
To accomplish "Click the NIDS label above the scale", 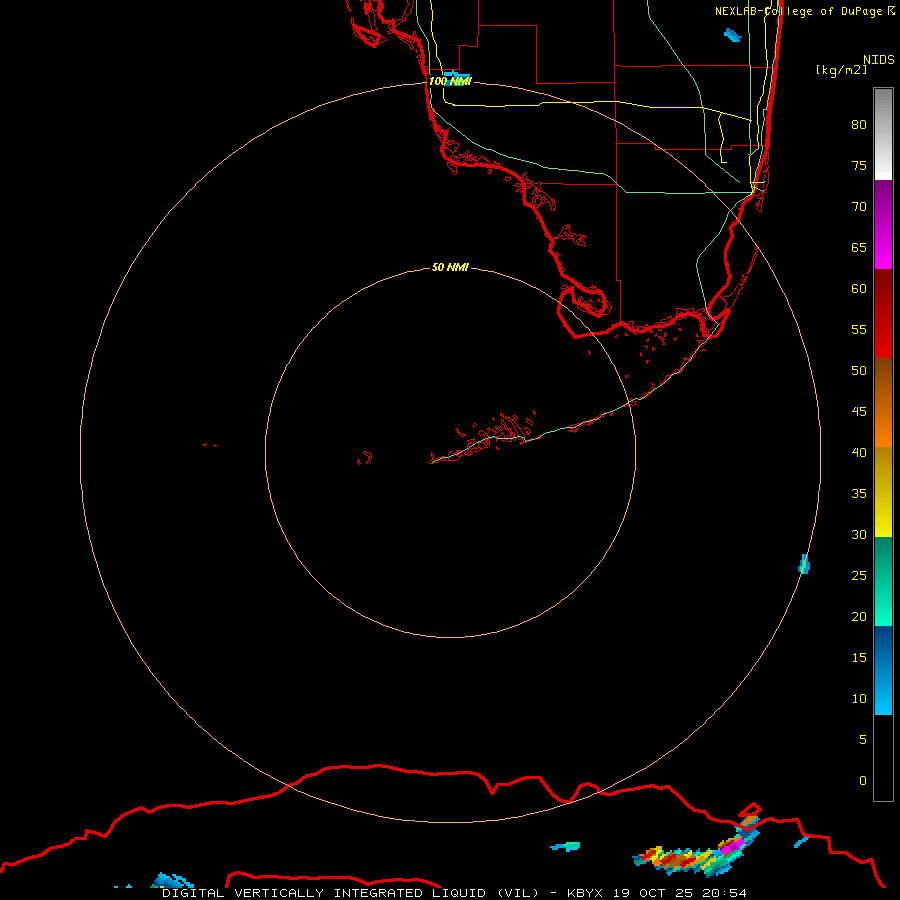I will 878,59.
